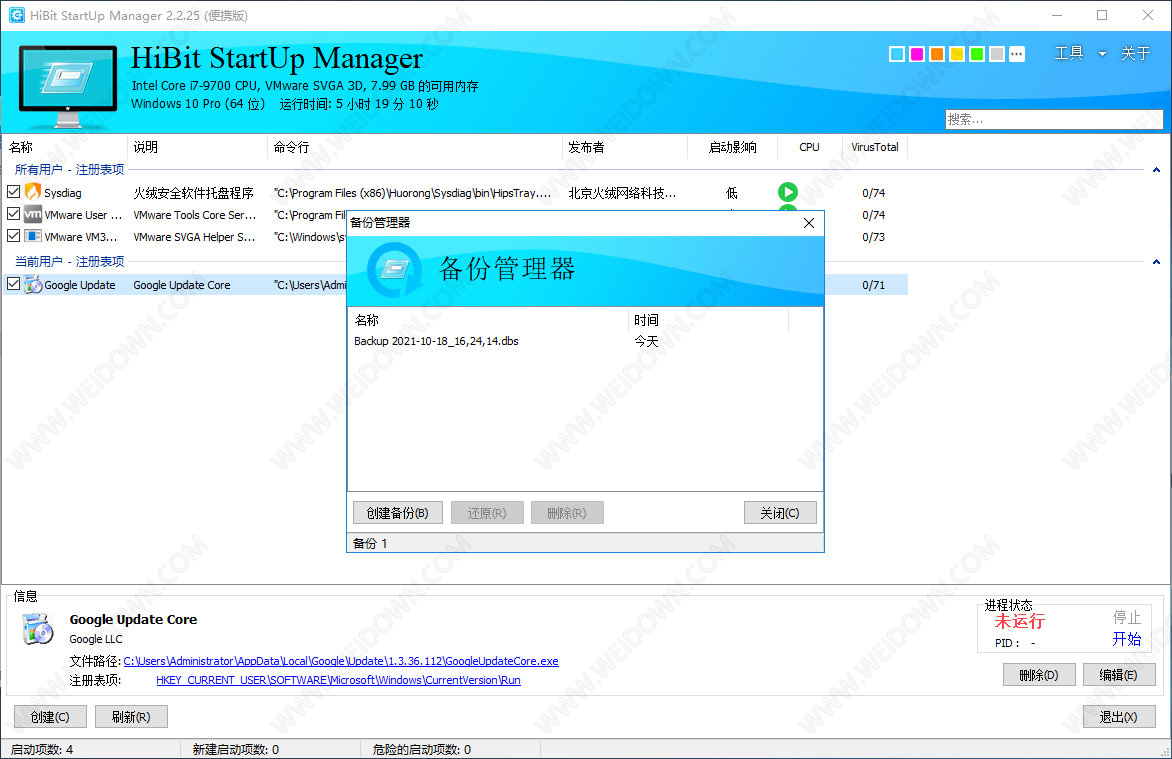The image size is (1172, 759).
Task: Click the Google Update Core icon in the info panel
Action: [x=37, y=629]
